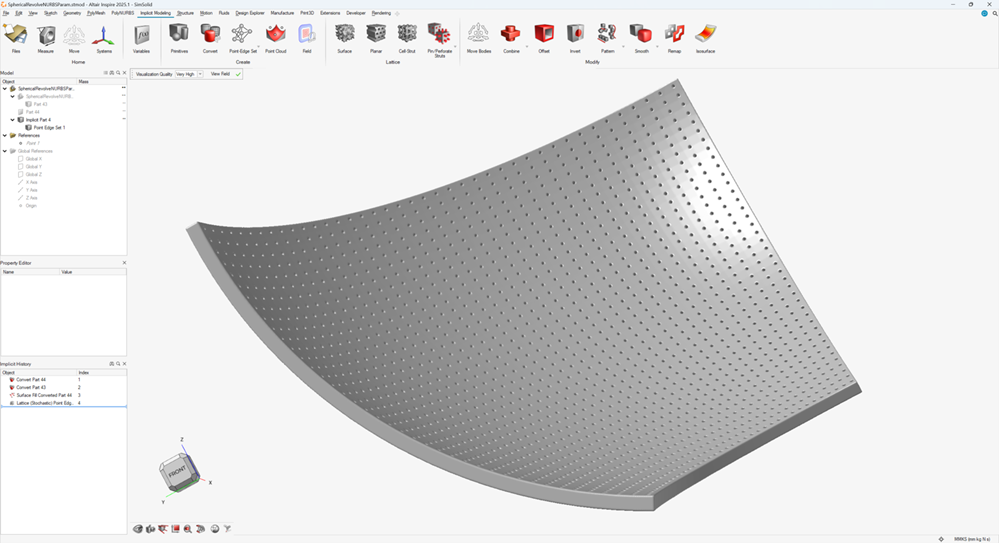The height and width of the screenshot is (543, 999).
Task: Toggle the Global Z plane checkbox
Action: pos(20,174)
